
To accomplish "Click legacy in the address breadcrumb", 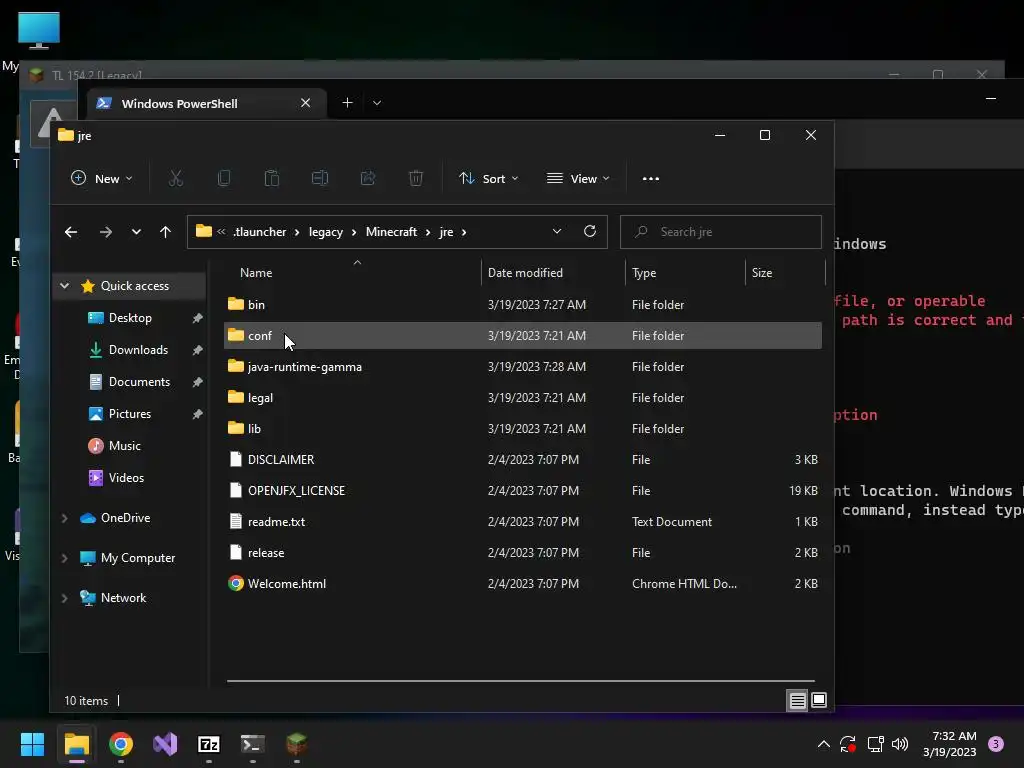I will click(326, 232).
